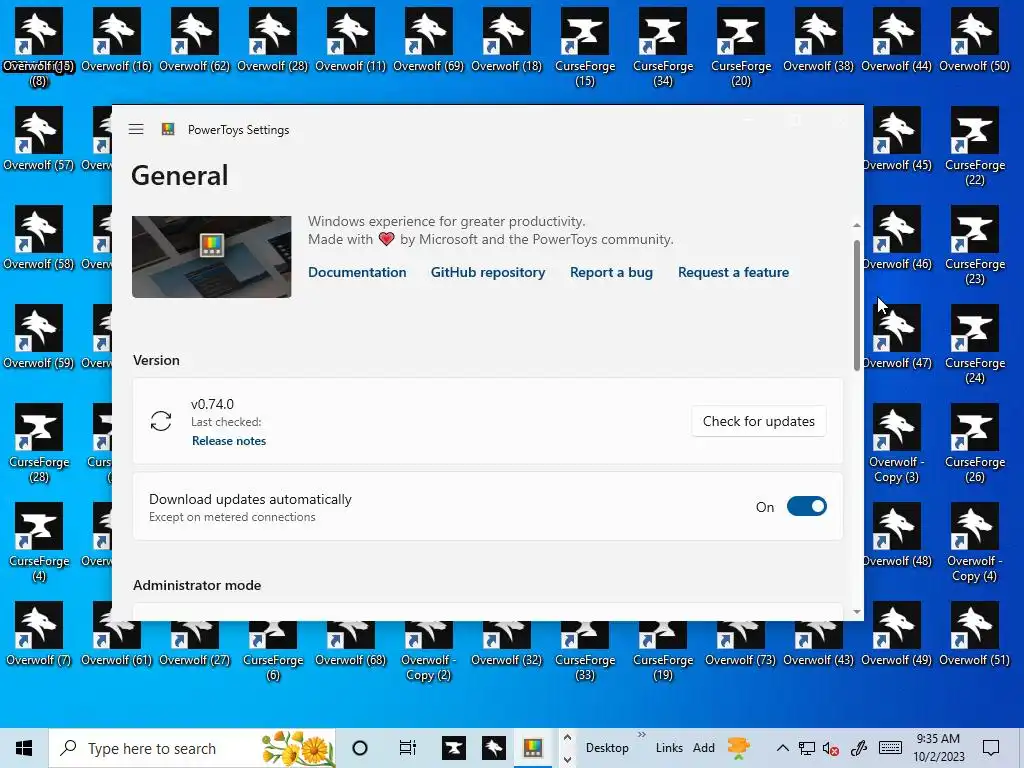This screenshot has height=768, width=1024.
Task: Select the Overwolf (18) desktop shortcut
Action: [x=507, y=39]
